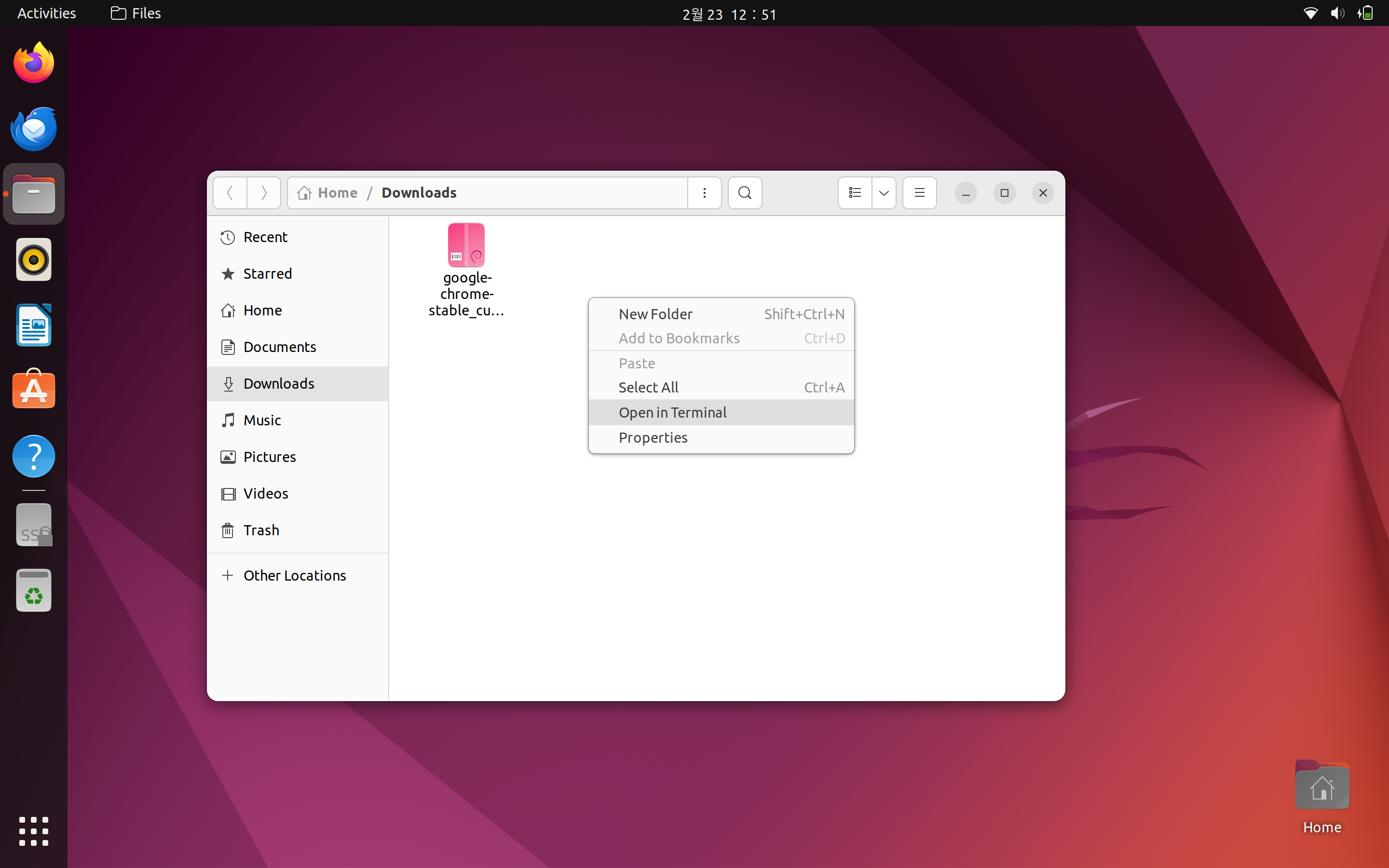Open path bar three-dot menu
Viewport: 1389px width, 868px height.
click(704, 193)
